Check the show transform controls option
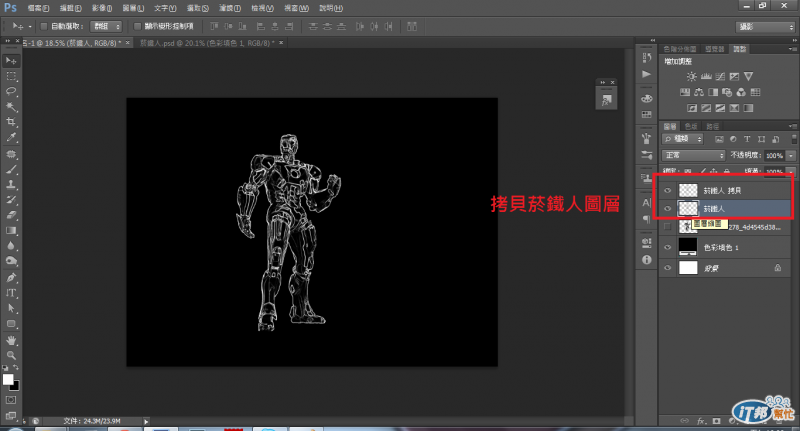Screen dimensions: 800x431 point(136,25)
